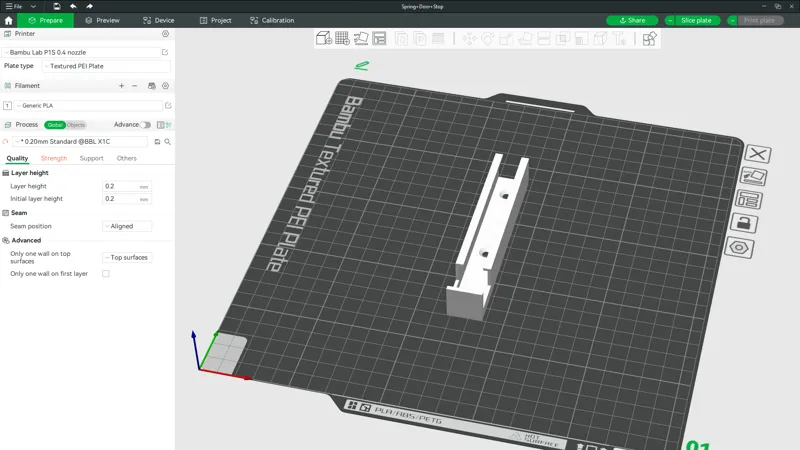
Task: Click the Rotate tool in viewport toolbar
Action: (488, 39)
